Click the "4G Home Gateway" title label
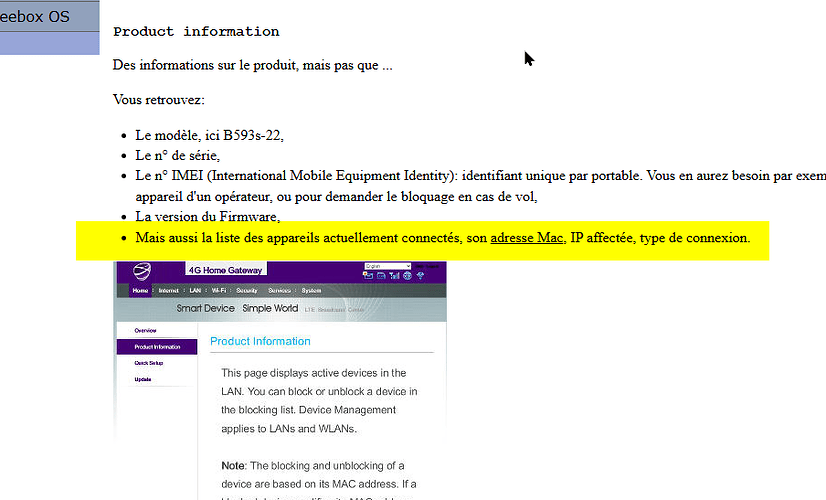This screenshot has width=826, height=500. tap(225, 270)
